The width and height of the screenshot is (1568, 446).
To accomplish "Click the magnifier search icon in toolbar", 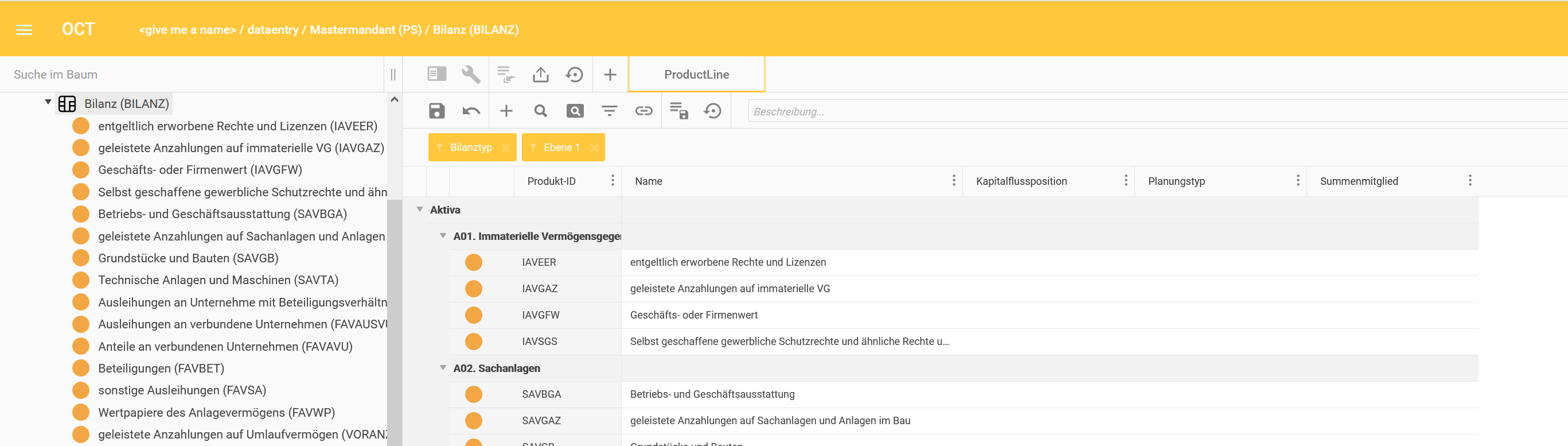I will [x=540, y=111].
